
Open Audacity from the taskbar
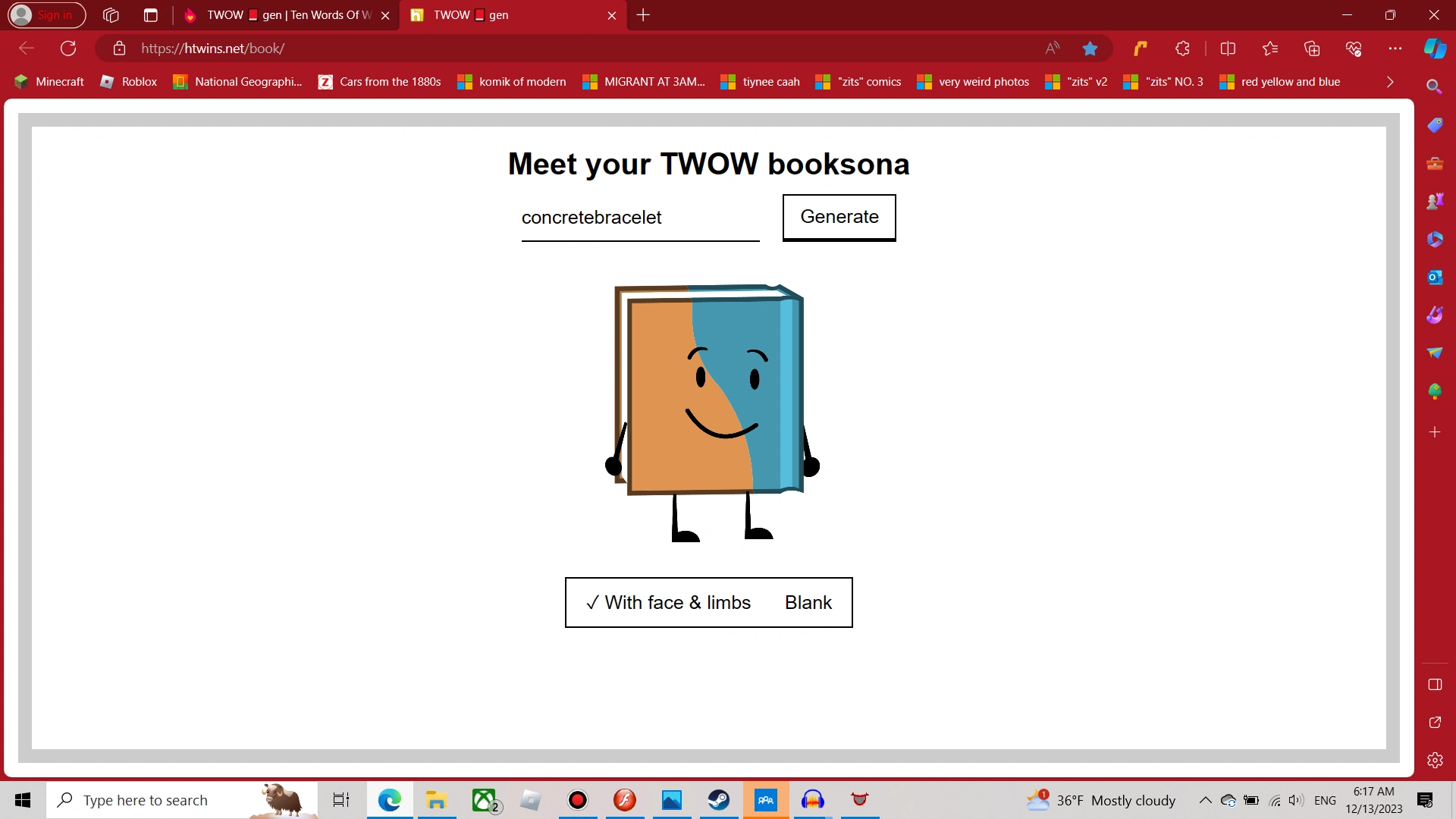812,800
